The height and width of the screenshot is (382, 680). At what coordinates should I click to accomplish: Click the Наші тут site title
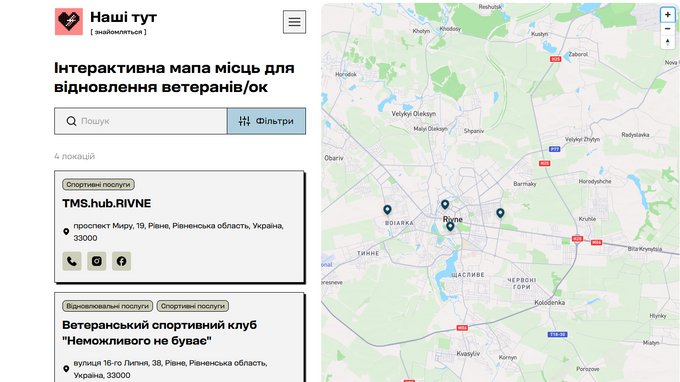coord(124,17)
